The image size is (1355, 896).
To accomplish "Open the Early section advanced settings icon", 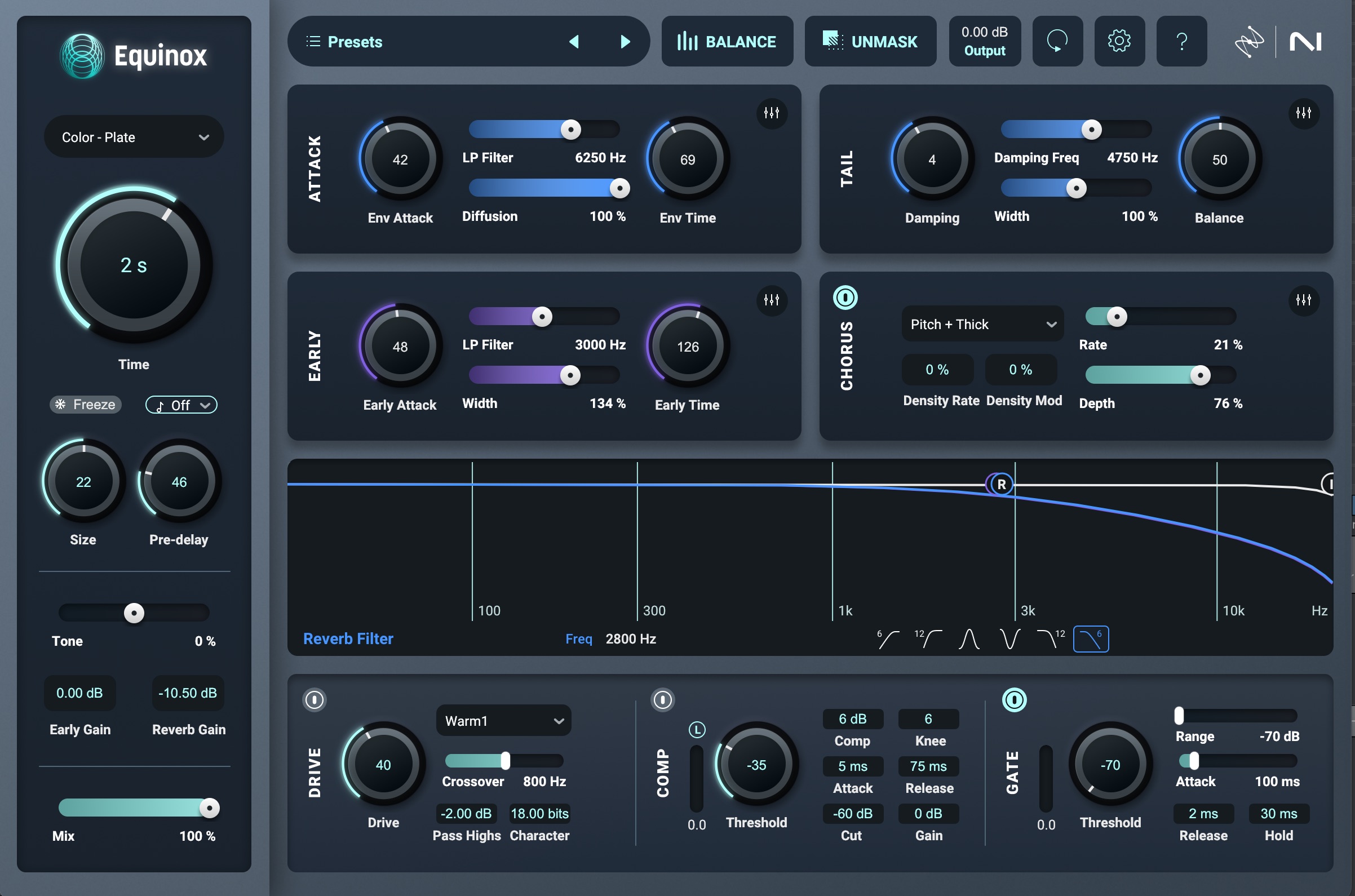I will (772, 300).
